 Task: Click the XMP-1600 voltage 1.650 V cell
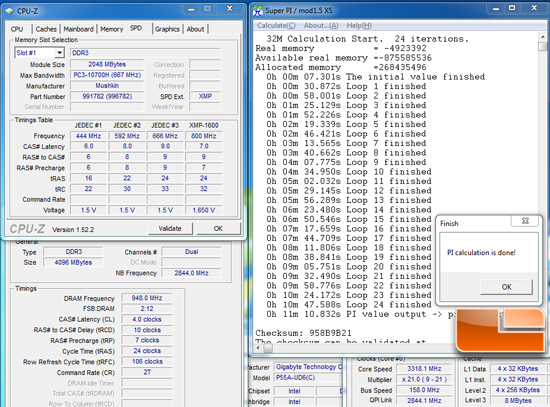pos(203,210)
